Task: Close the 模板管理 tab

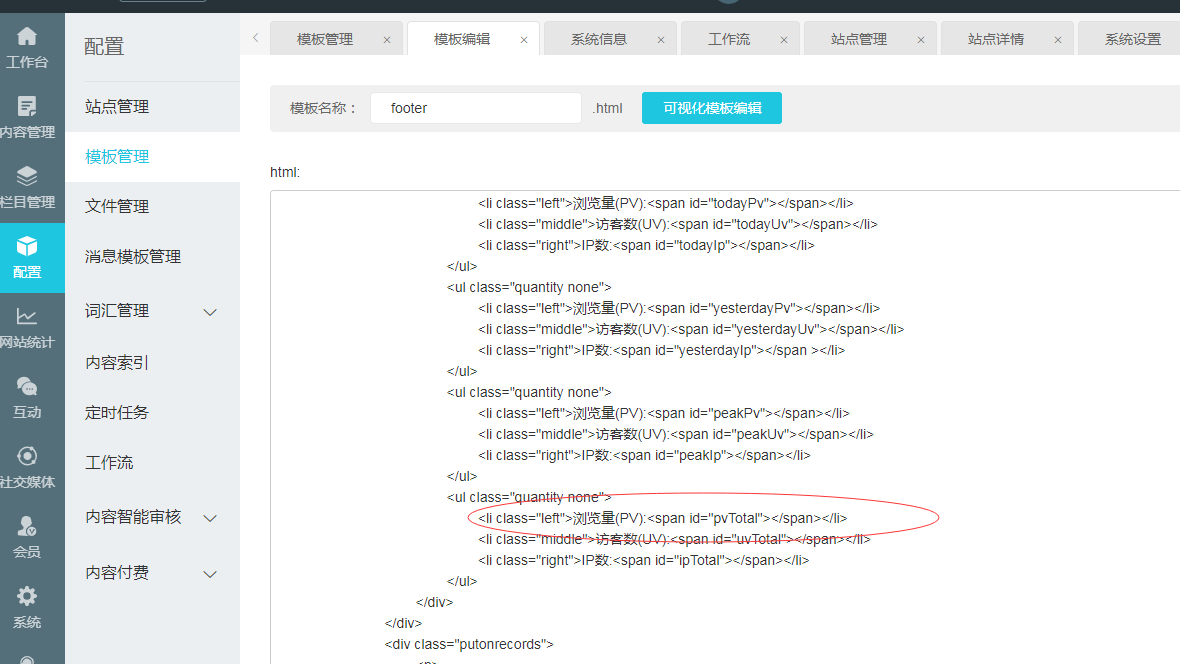Action: (x=387, y=40)
